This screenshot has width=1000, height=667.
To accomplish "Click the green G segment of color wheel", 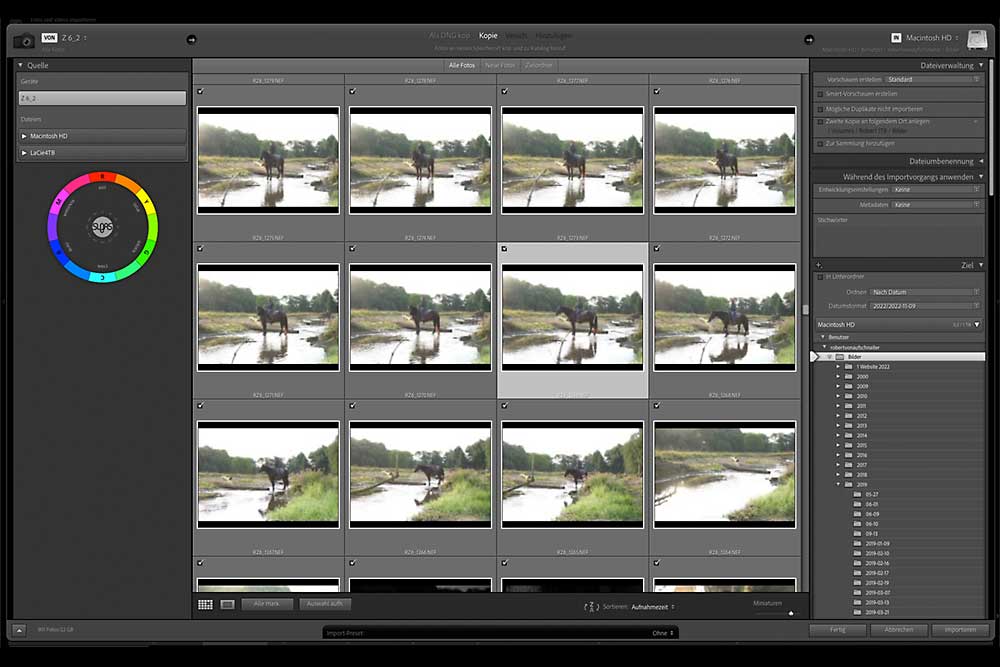I will tap(147, 253).
